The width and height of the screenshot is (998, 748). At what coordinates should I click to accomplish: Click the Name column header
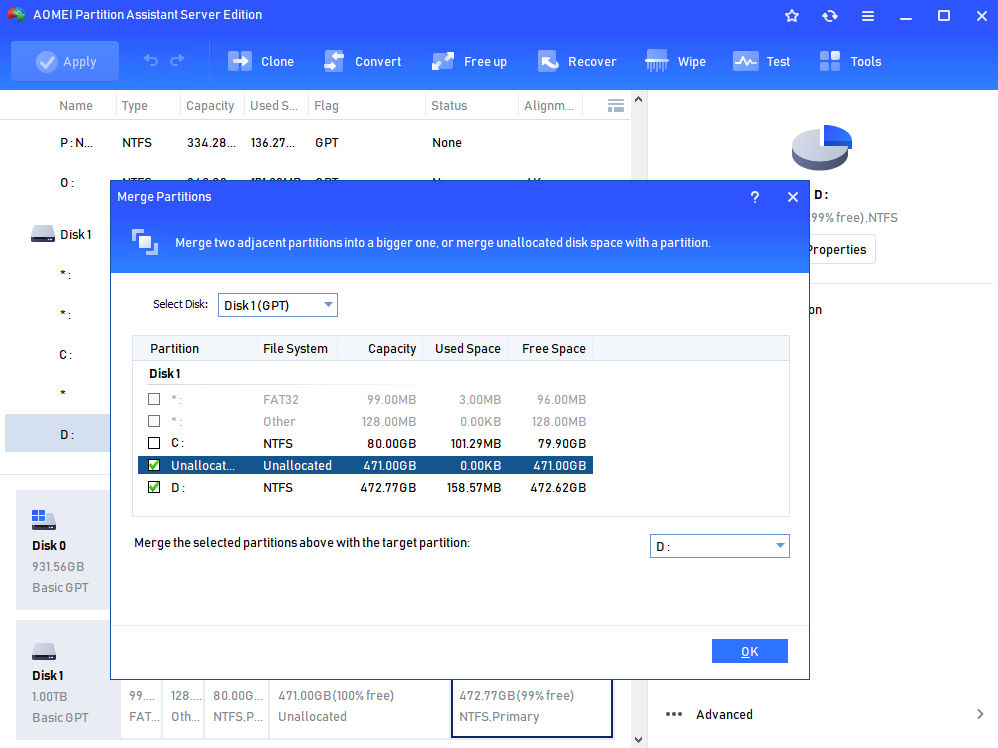(76, 106)
